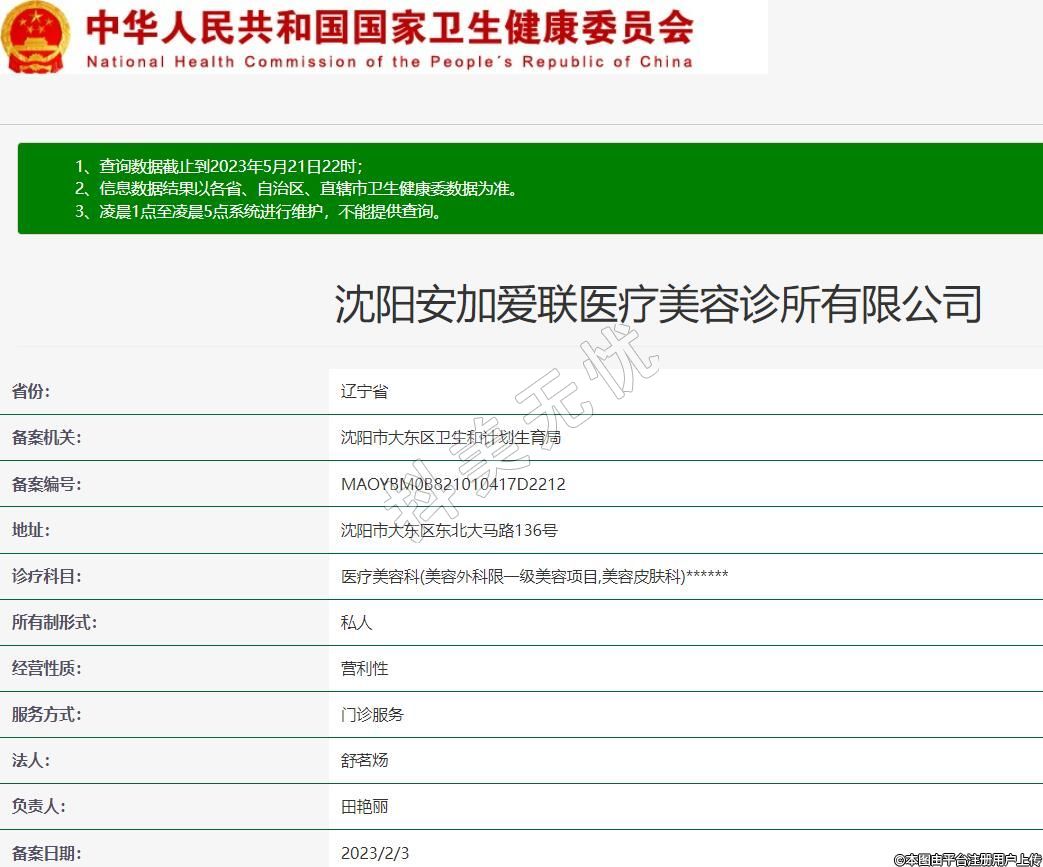Image resolution: width=1043 pixels, height=867 pixels.
Task: Click the second notice about provincial data
Action: [297, 188]
